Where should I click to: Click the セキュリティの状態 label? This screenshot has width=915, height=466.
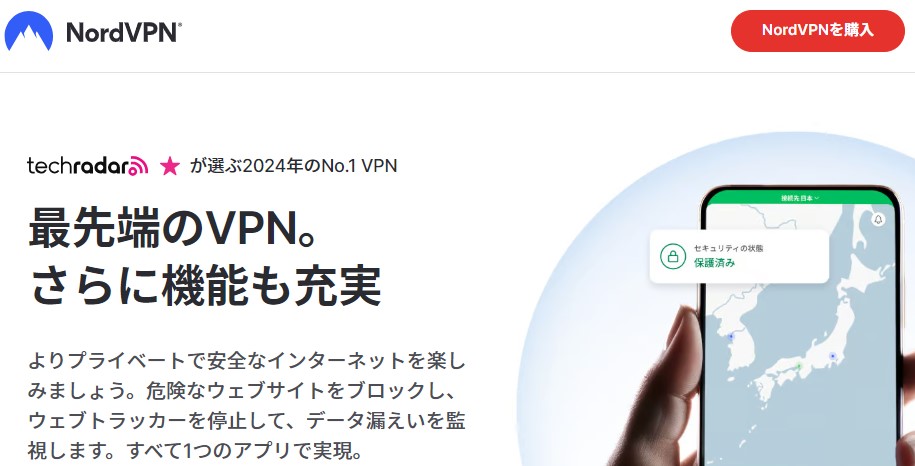click(x=728, y=248)
